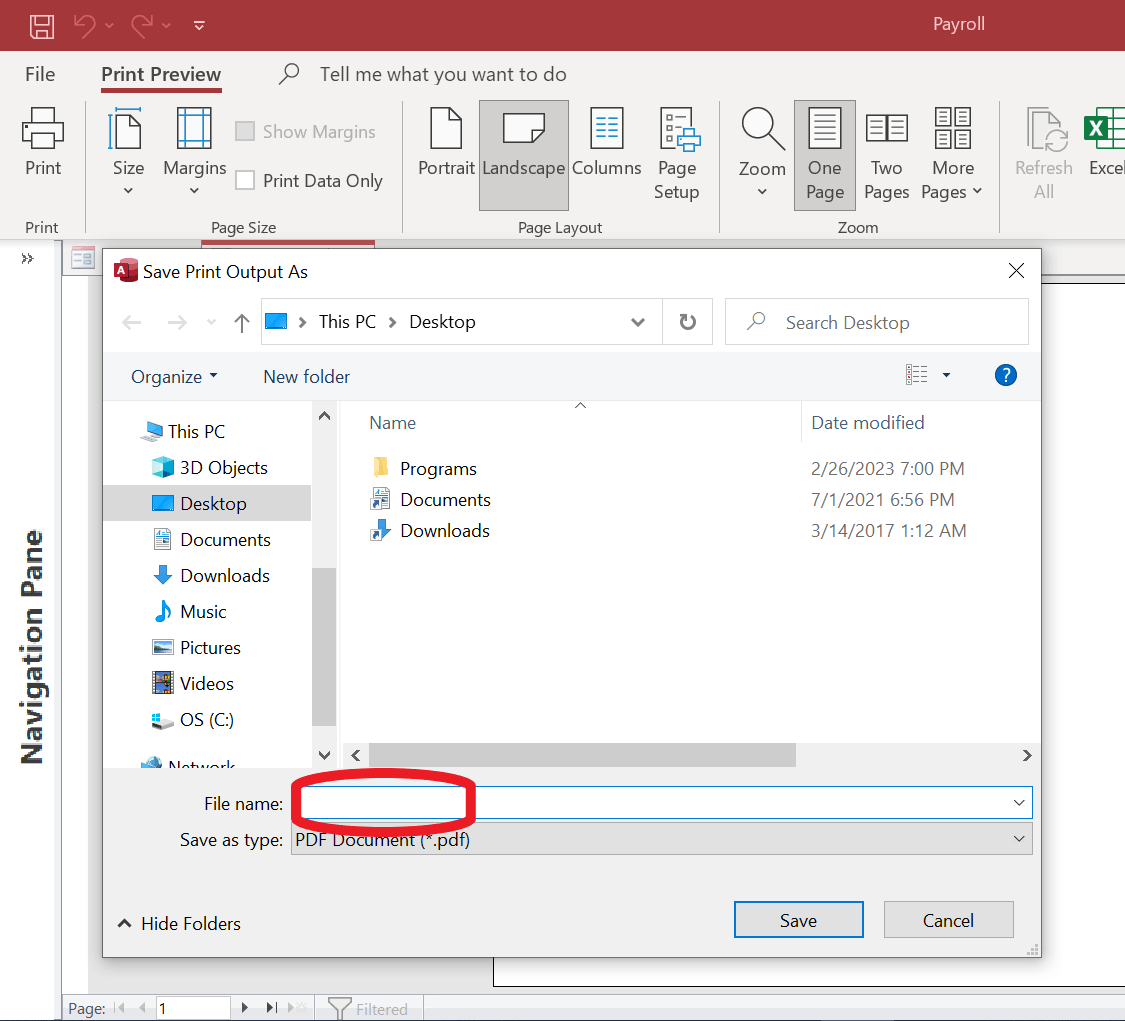
Task: Click New folder
Action: pos(306,377)
